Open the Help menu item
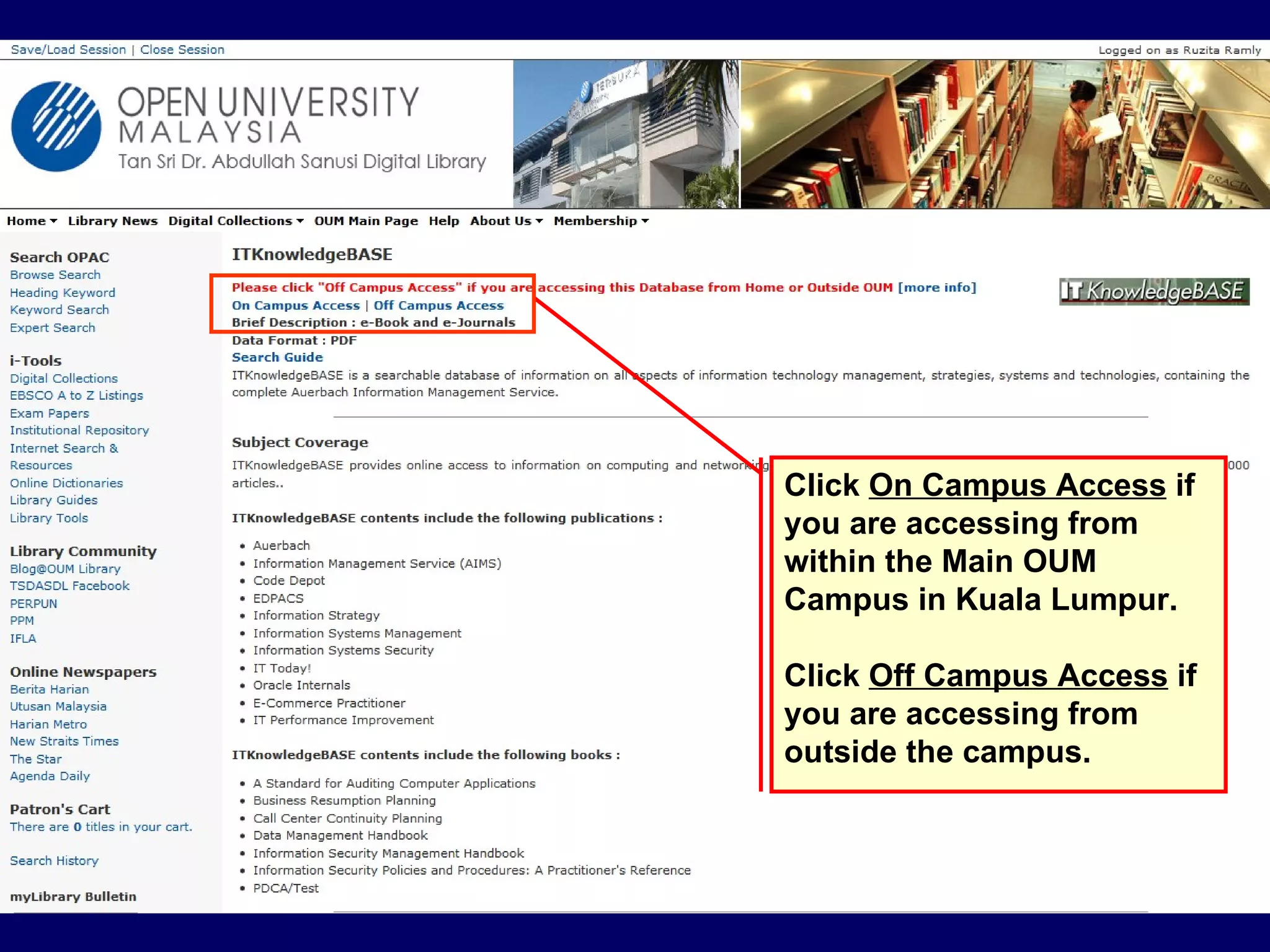The image size is (1270, 952). click(444, 221)
